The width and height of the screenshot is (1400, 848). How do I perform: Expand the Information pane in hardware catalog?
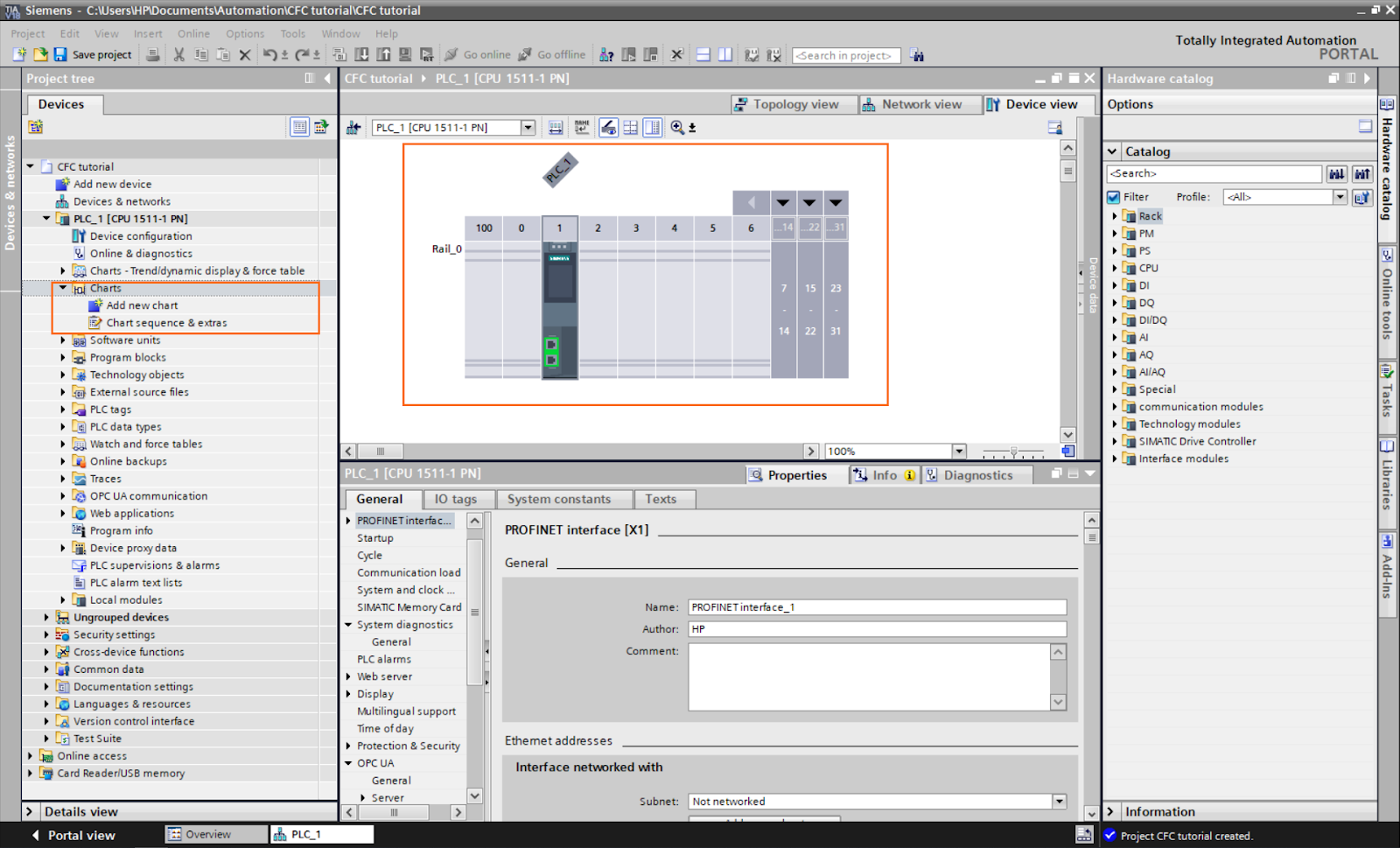pyautogui.click(x=1110, y=811)
